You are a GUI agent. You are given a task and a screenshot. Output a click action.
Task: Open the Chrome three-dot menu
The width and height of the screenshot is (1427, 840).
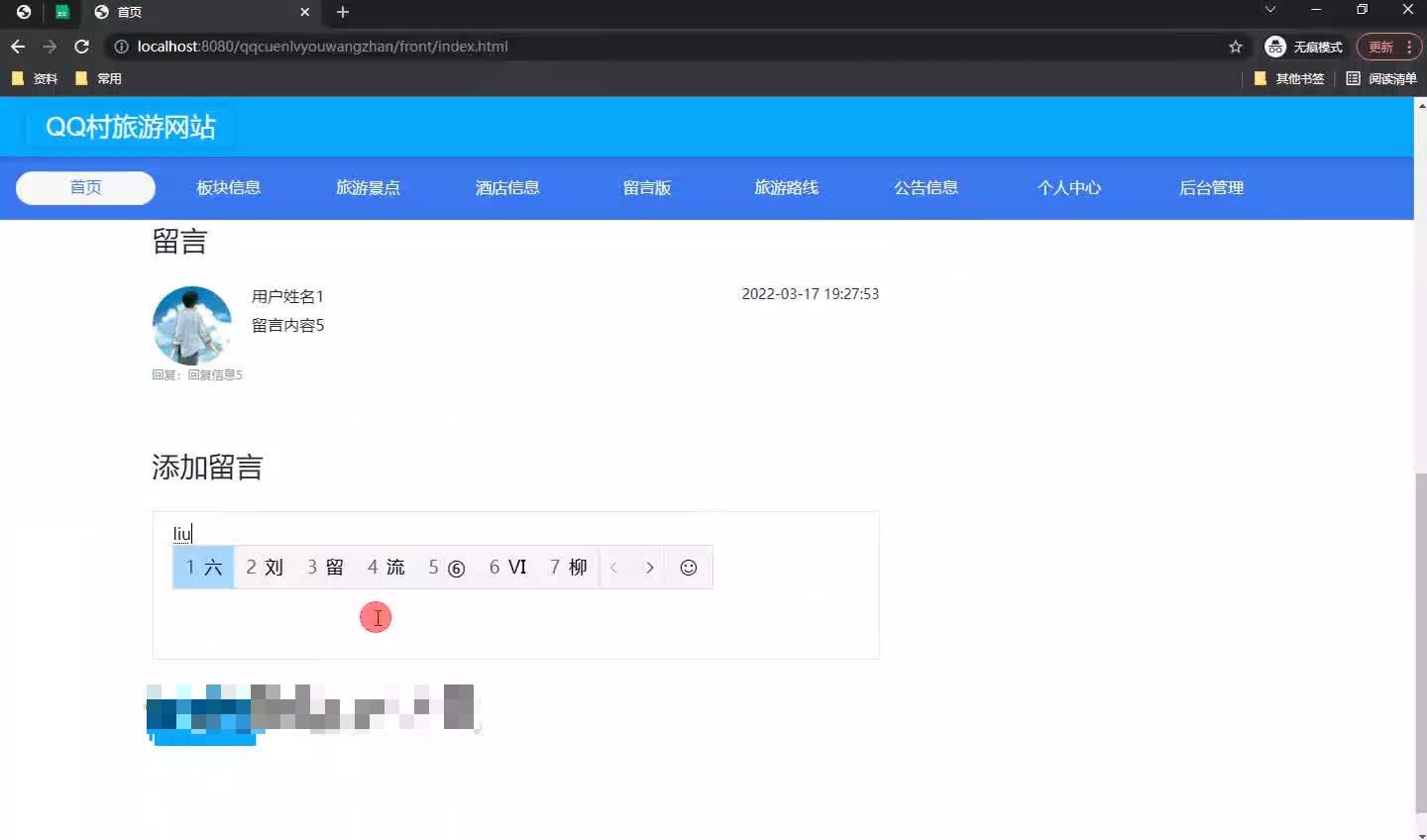1409,47
